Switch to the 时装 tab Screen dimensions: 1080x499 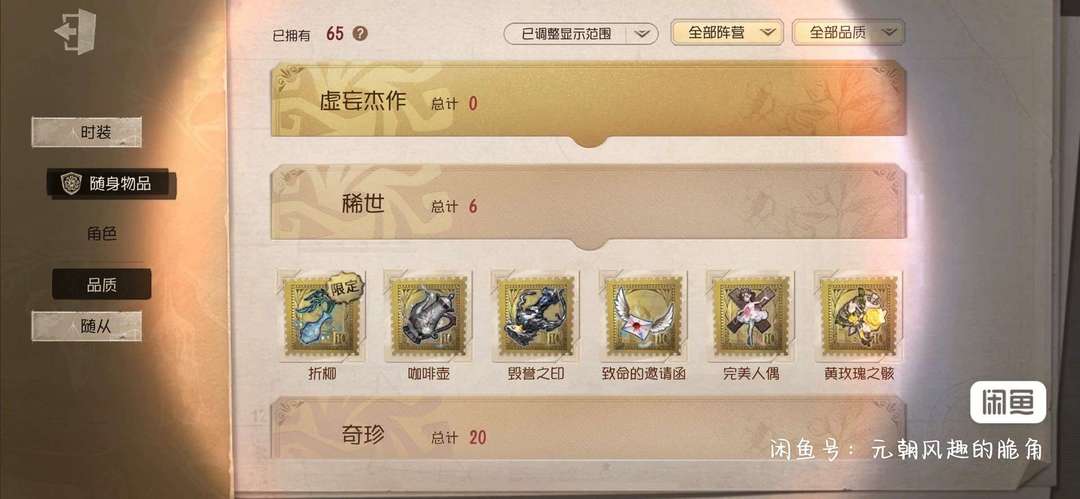coord(87,132)
